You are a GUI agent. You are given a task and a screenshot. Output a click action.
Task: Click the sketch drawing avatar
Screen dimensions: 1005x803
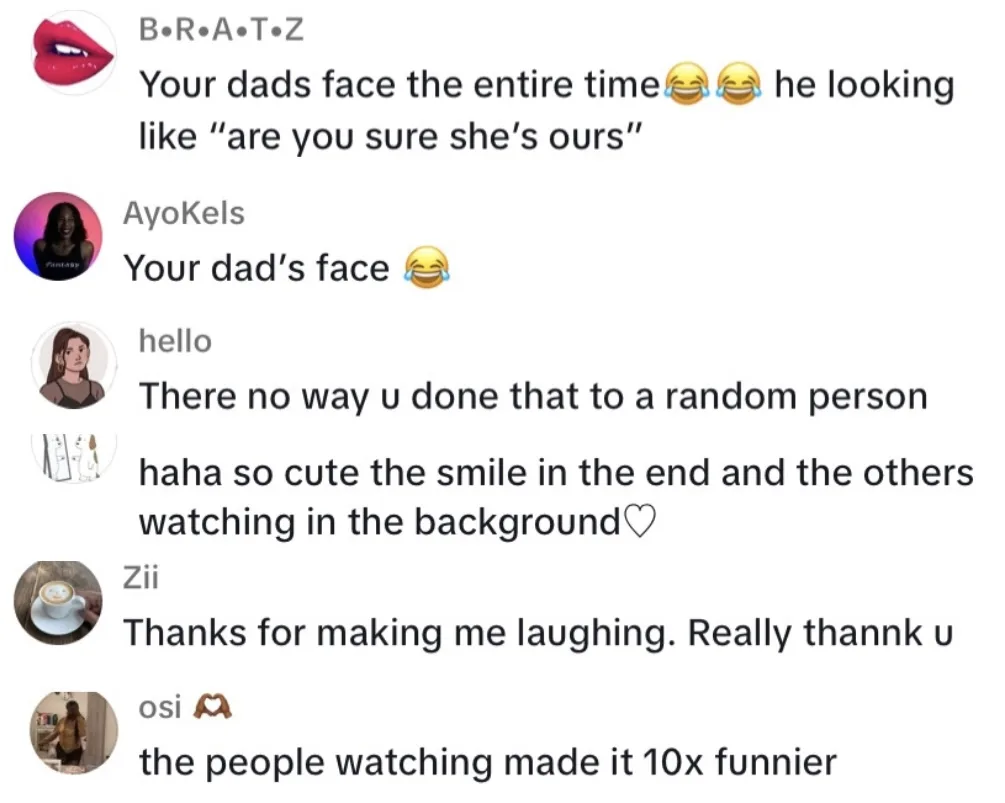point(75,455)
